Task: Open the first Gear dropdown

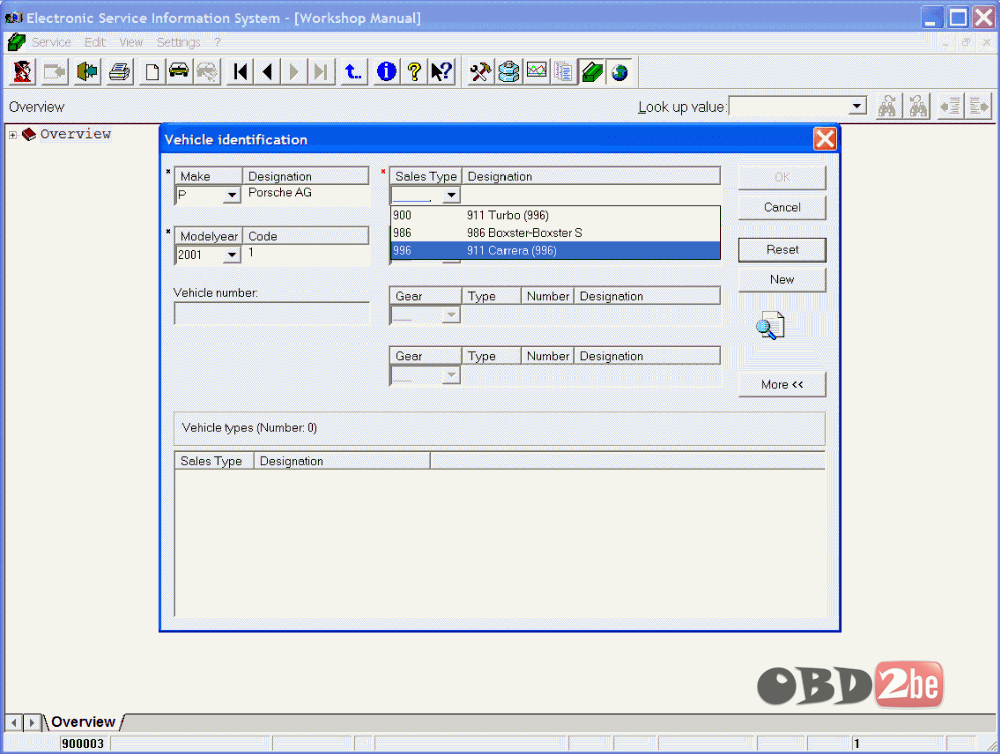Action: (452, 315)
